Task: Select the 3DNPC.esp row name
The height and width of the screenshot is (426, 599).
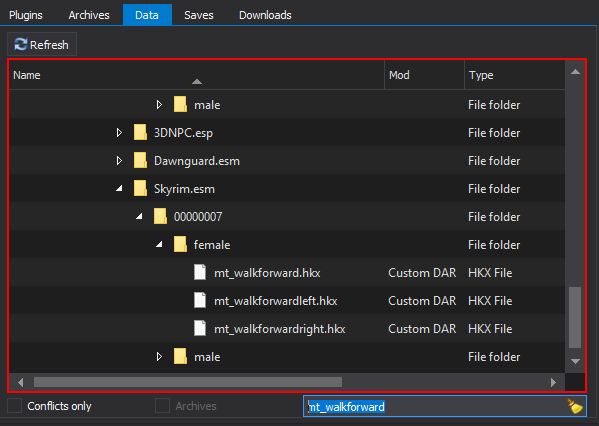Action: [183, 133]
